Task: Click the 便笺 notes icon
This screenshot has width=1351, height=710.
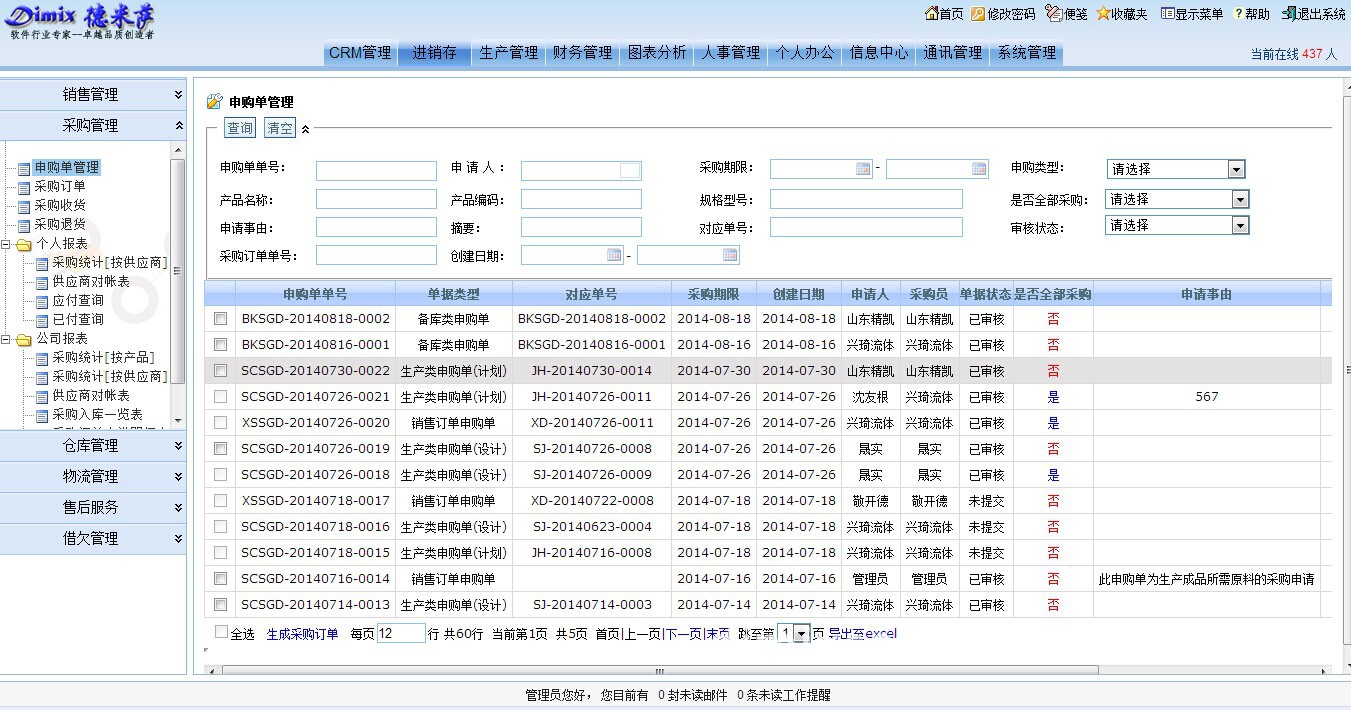Action: coord(1053,14)
